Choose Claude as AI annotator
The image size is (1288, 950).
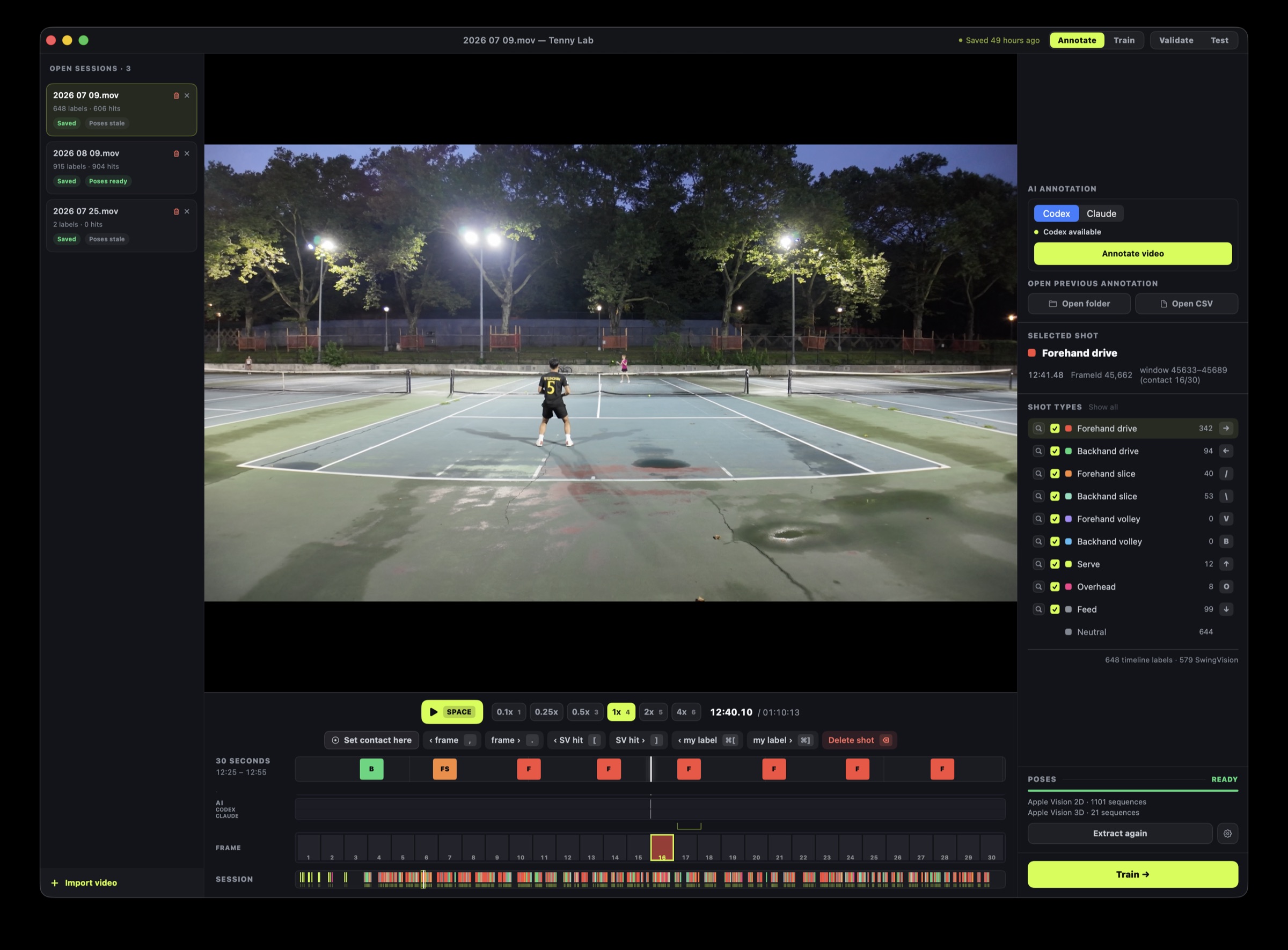[x=1101, y=213]
